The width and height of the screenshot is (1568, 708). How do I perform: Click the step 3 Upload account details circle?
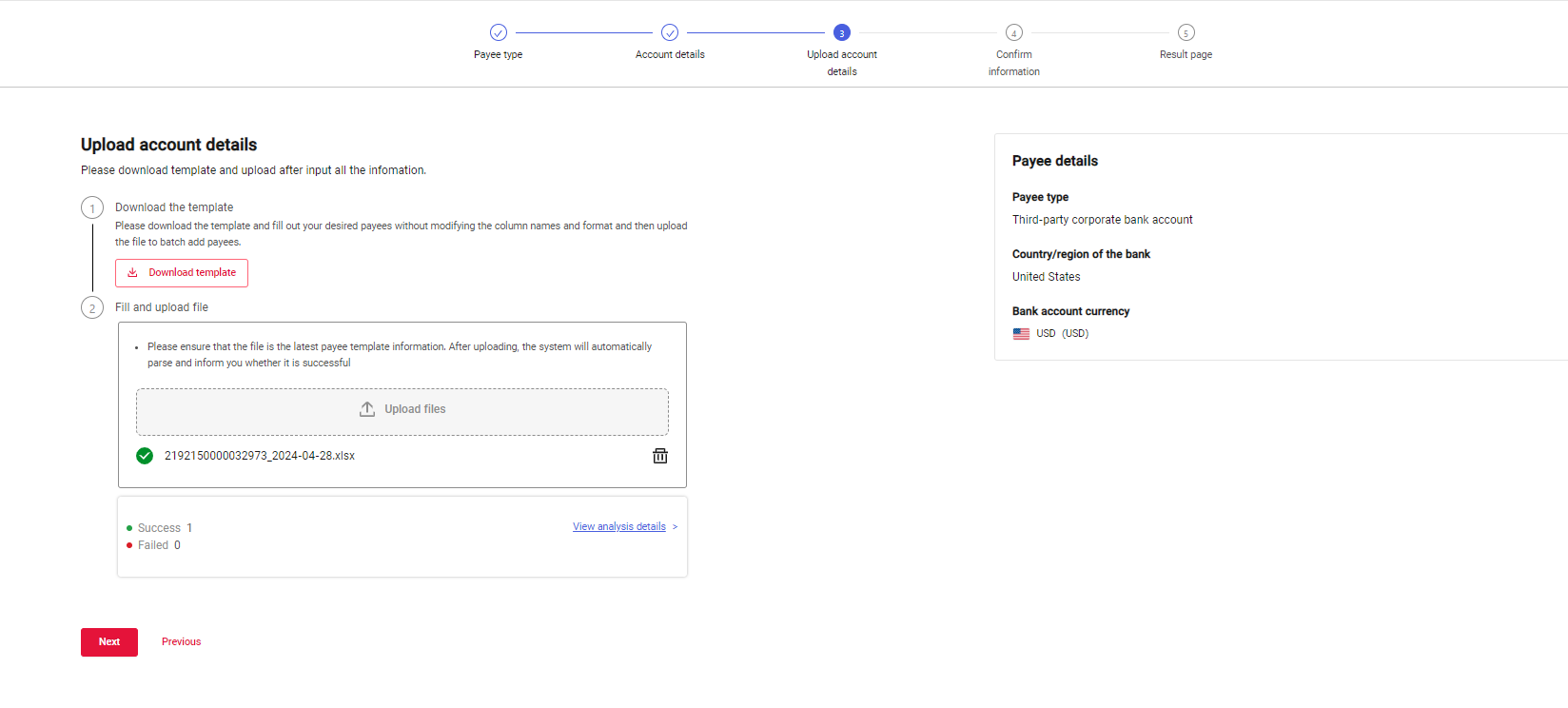coord(842,32)
